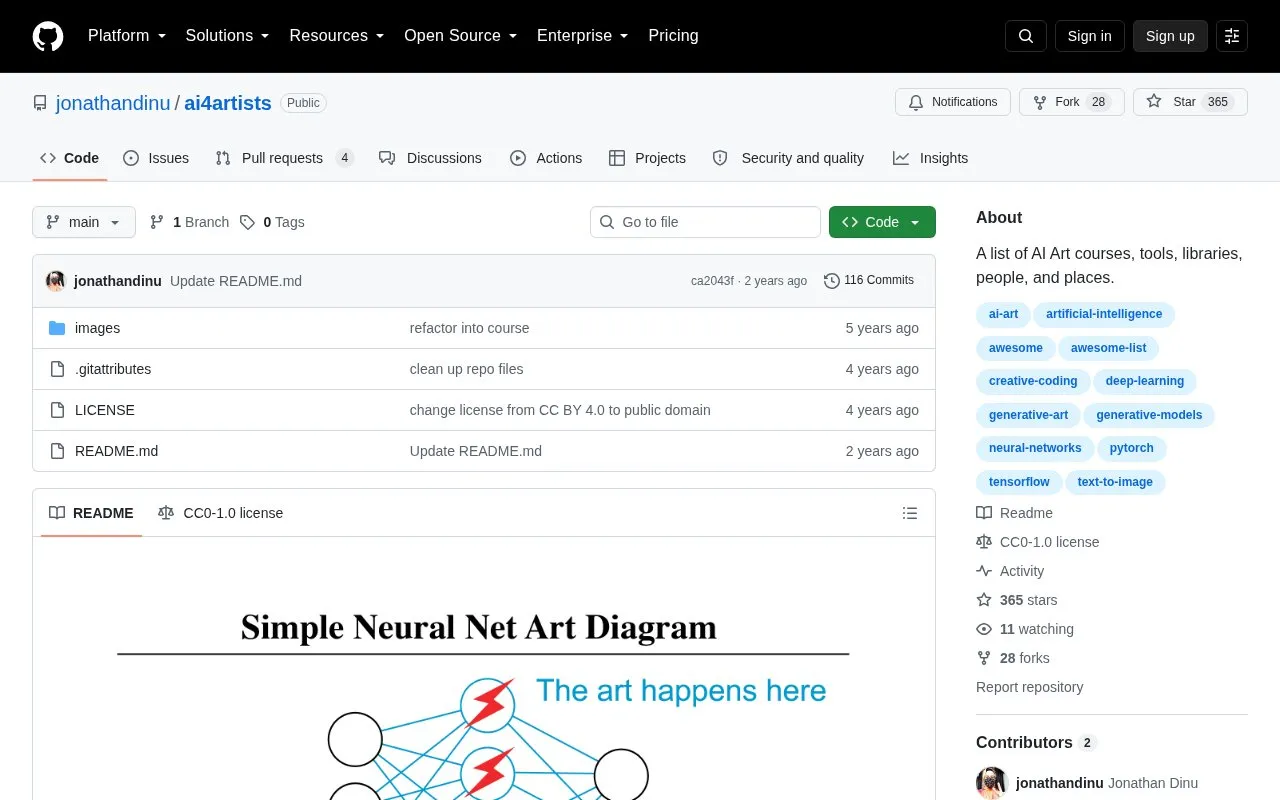Click the LICENSE file icon
This screenshot has width=1280, height=800.
coord(57,410)
